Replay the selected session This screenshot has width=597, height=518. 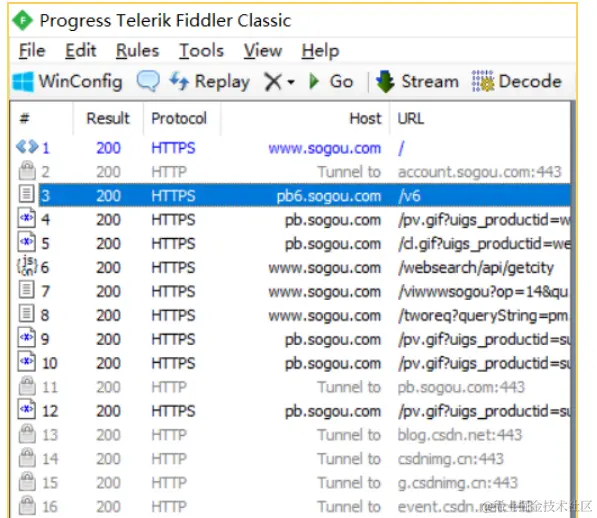pyautogui.click(x=209, y=81)
